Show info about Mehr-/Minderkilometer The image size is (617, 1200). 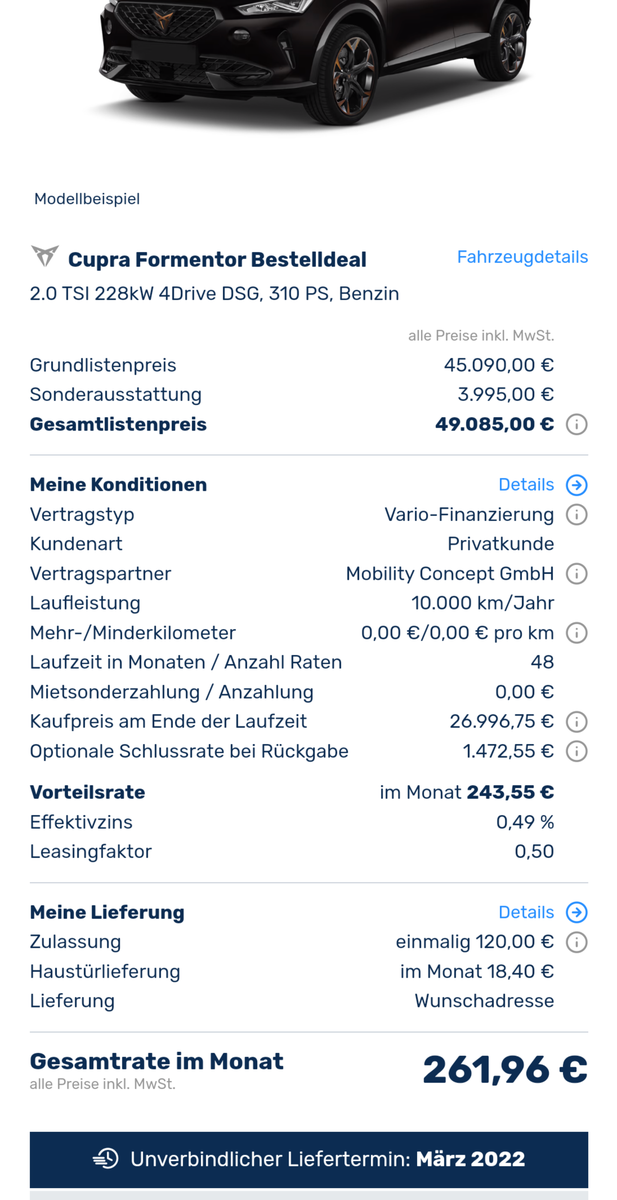pos(576,633)
